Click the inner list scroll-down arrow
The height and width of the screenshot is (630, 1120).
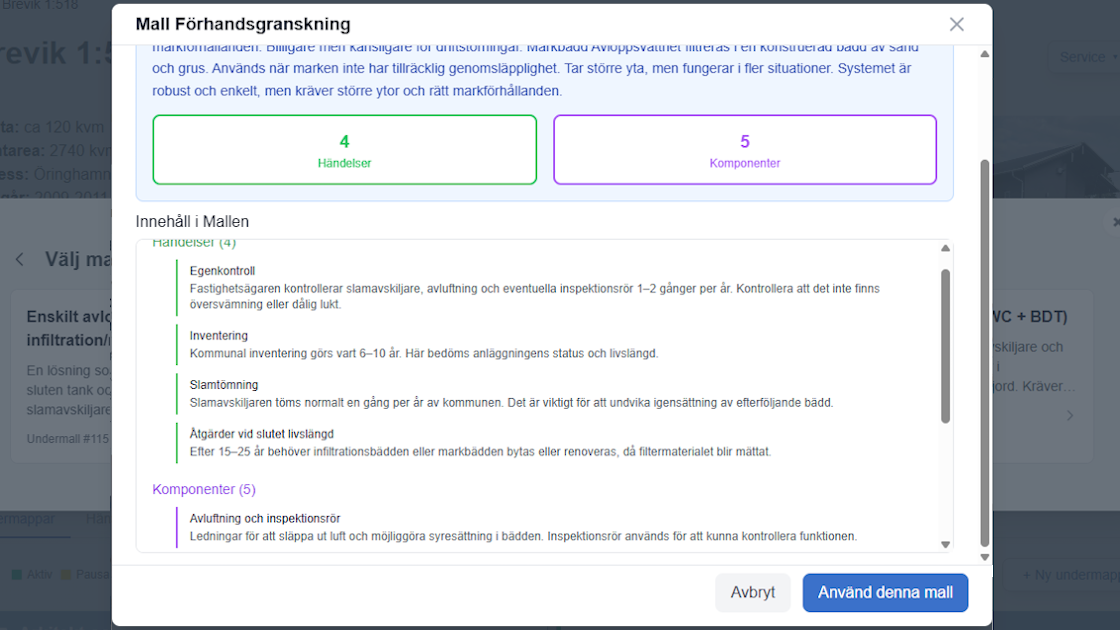pos(945,544)
